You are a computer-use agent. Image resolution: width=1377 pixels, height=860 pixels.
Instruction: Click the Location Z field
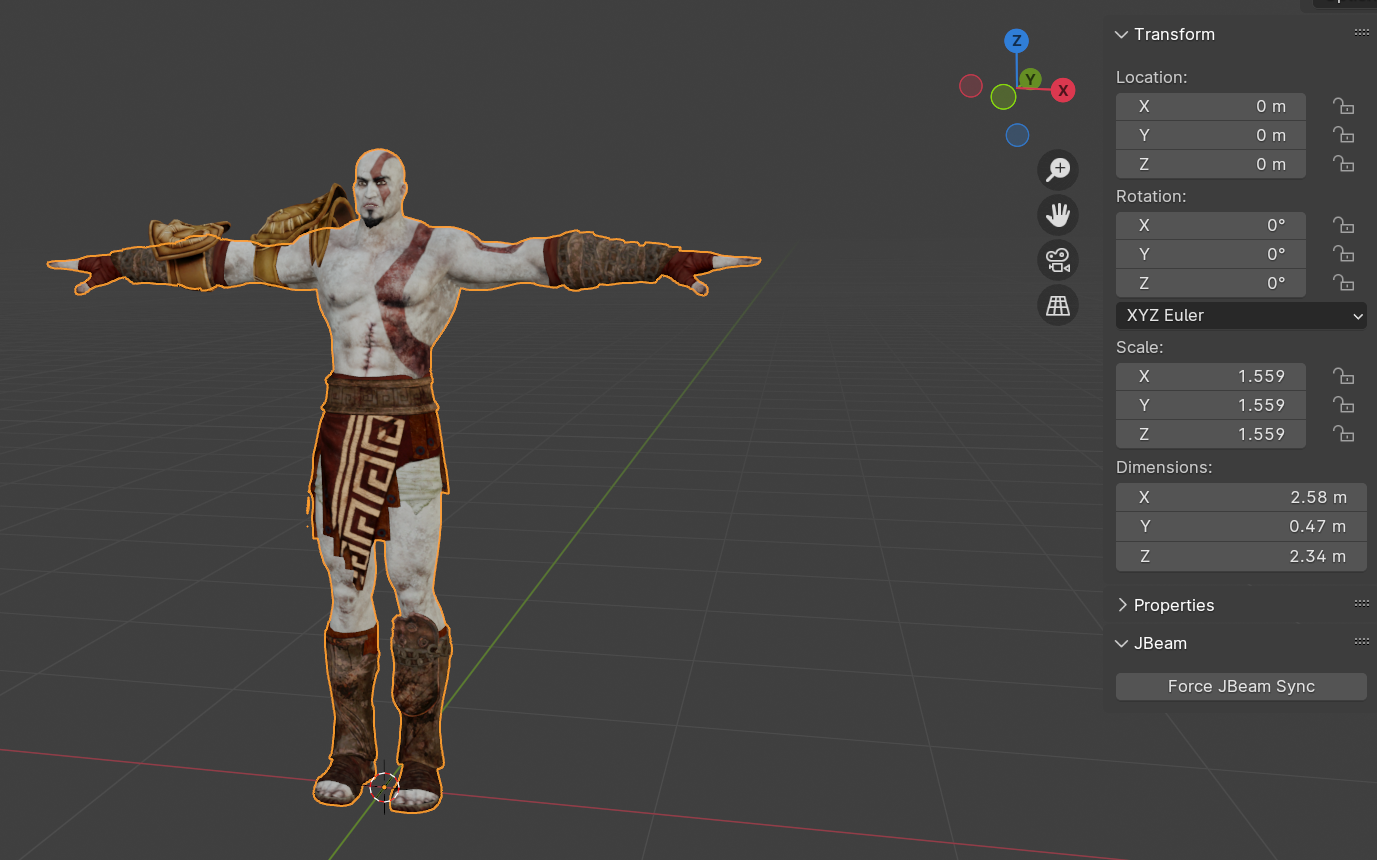pyautogui.click(x=1211, y=164)
